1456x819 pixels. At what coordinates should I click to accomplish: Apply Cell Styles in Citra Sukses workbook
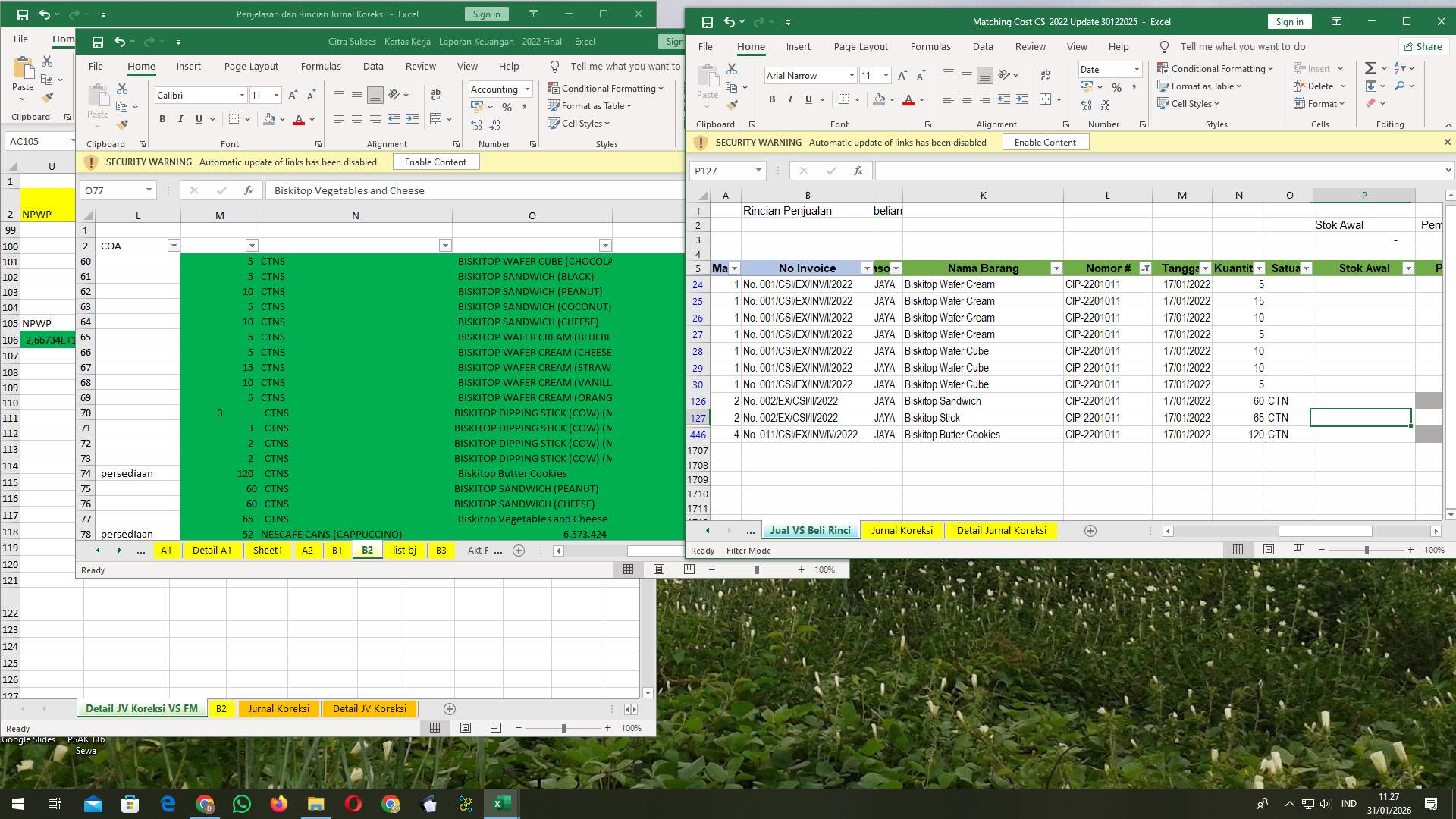click(x=580, y=123)
